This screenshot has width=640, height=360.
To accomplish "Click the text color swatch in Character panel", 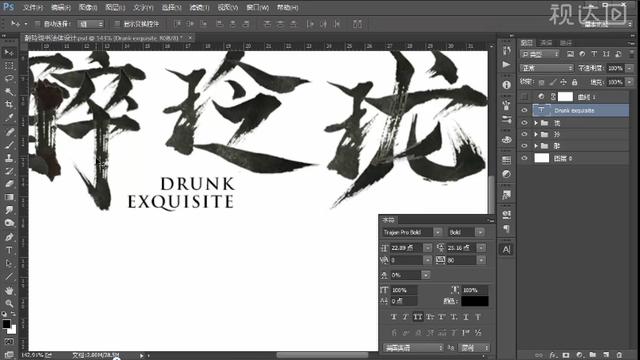I will 475,301.
